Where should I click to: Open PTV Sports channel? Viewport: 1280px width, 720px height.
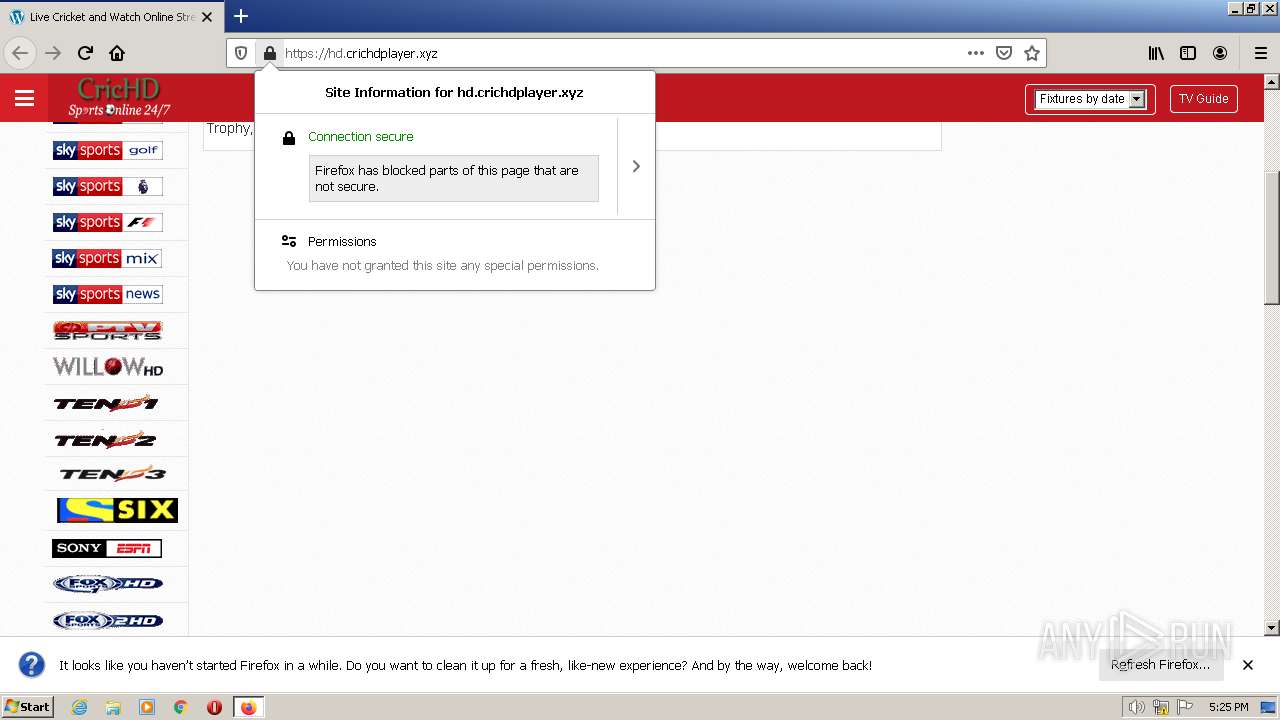click(x=107, y=330)
